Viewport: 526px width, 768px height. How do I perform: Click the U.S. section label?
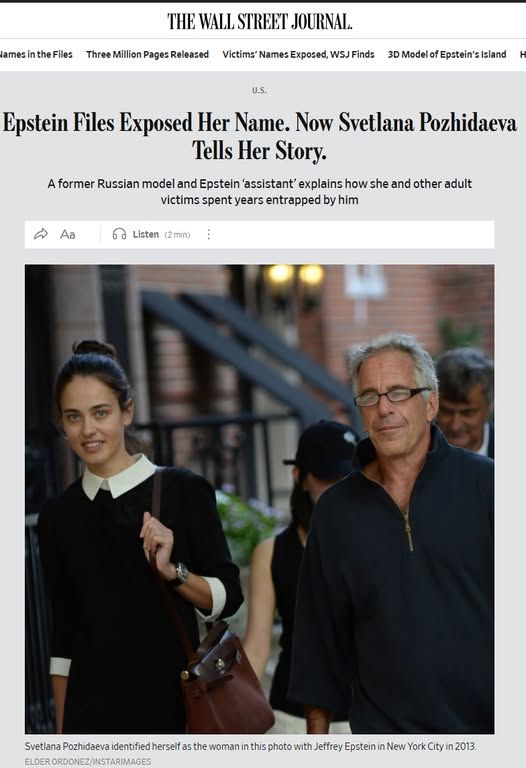click(259, 90)
